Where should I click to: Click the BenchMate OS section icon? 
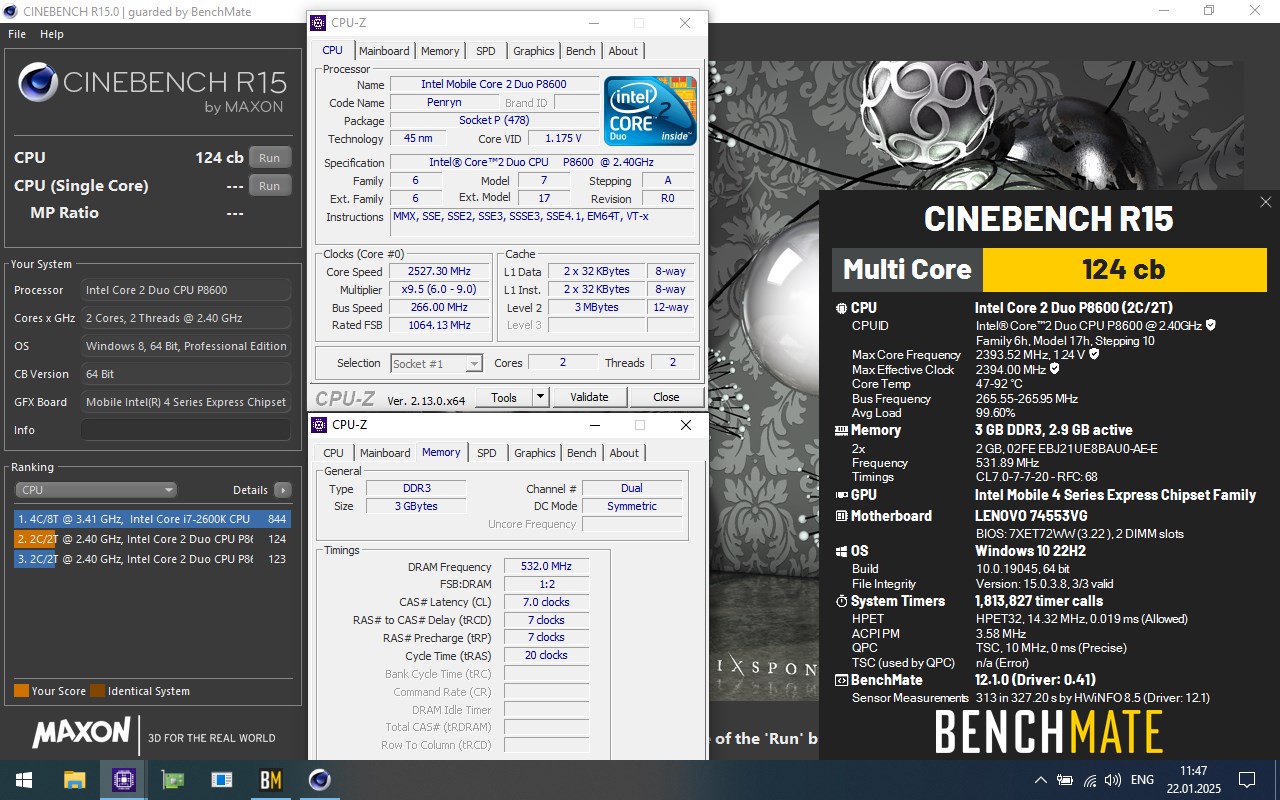coord(841,551)
